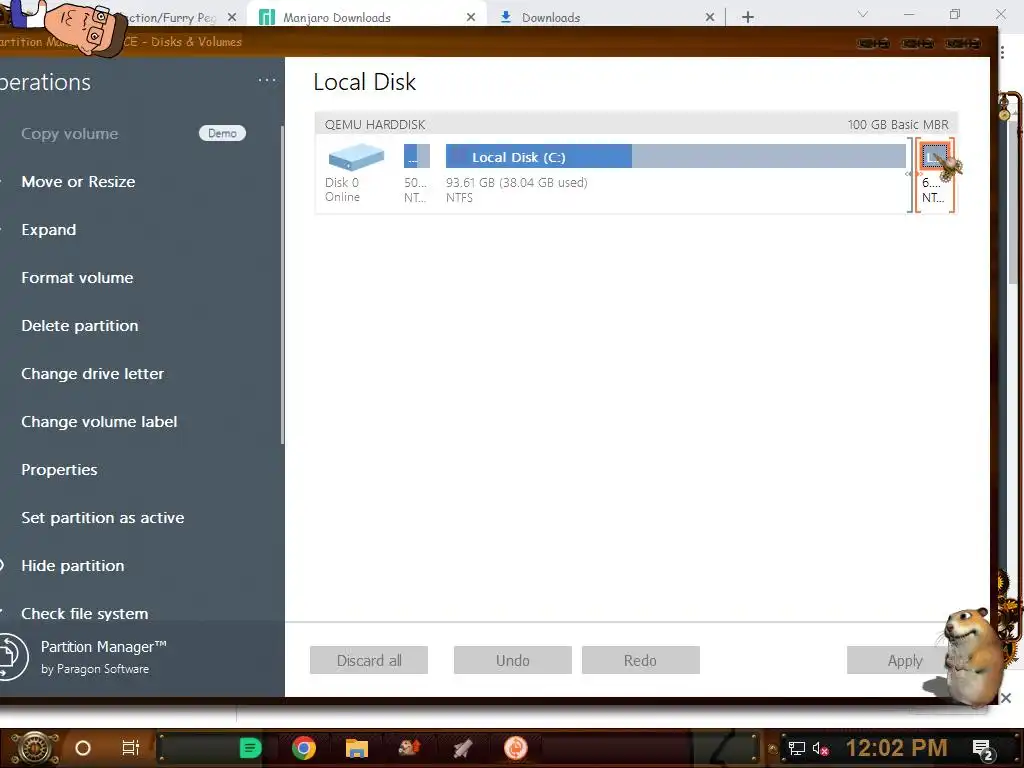Screen dimensions: 1024x768
Task: Run Check file system operation
Action: point(85,613)
